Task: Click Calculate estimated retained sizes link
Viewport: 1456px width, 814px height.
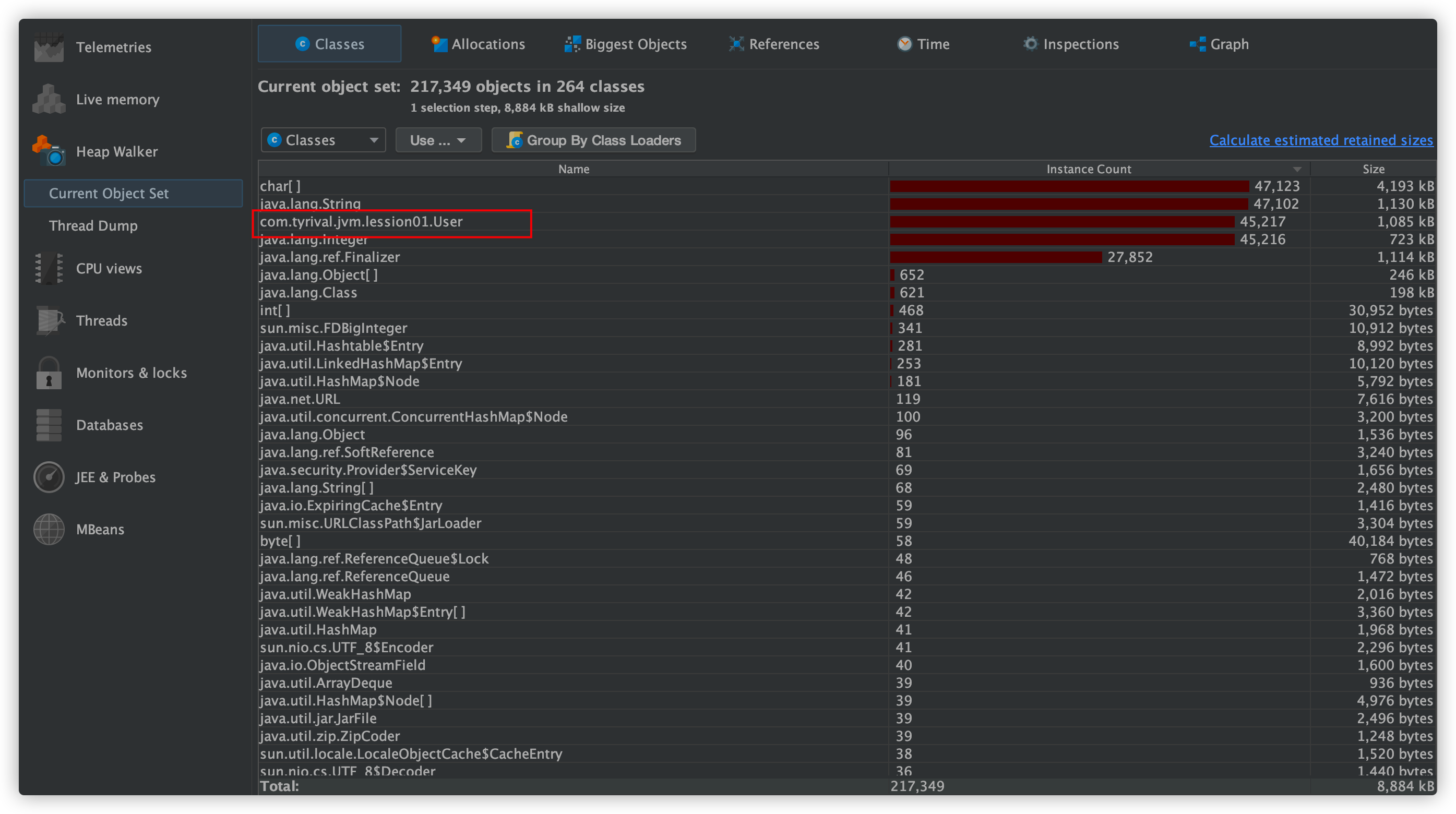Action: point(1320,140)
